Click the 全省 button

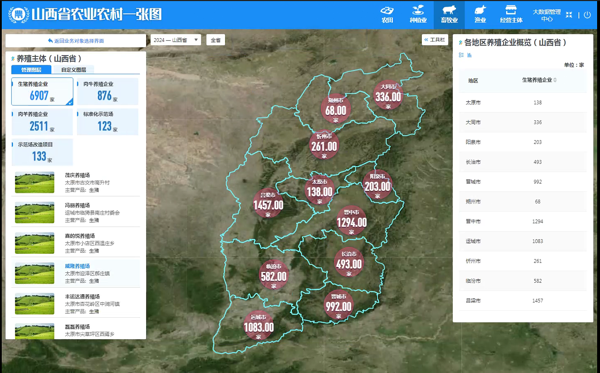(x=215, y=40)
